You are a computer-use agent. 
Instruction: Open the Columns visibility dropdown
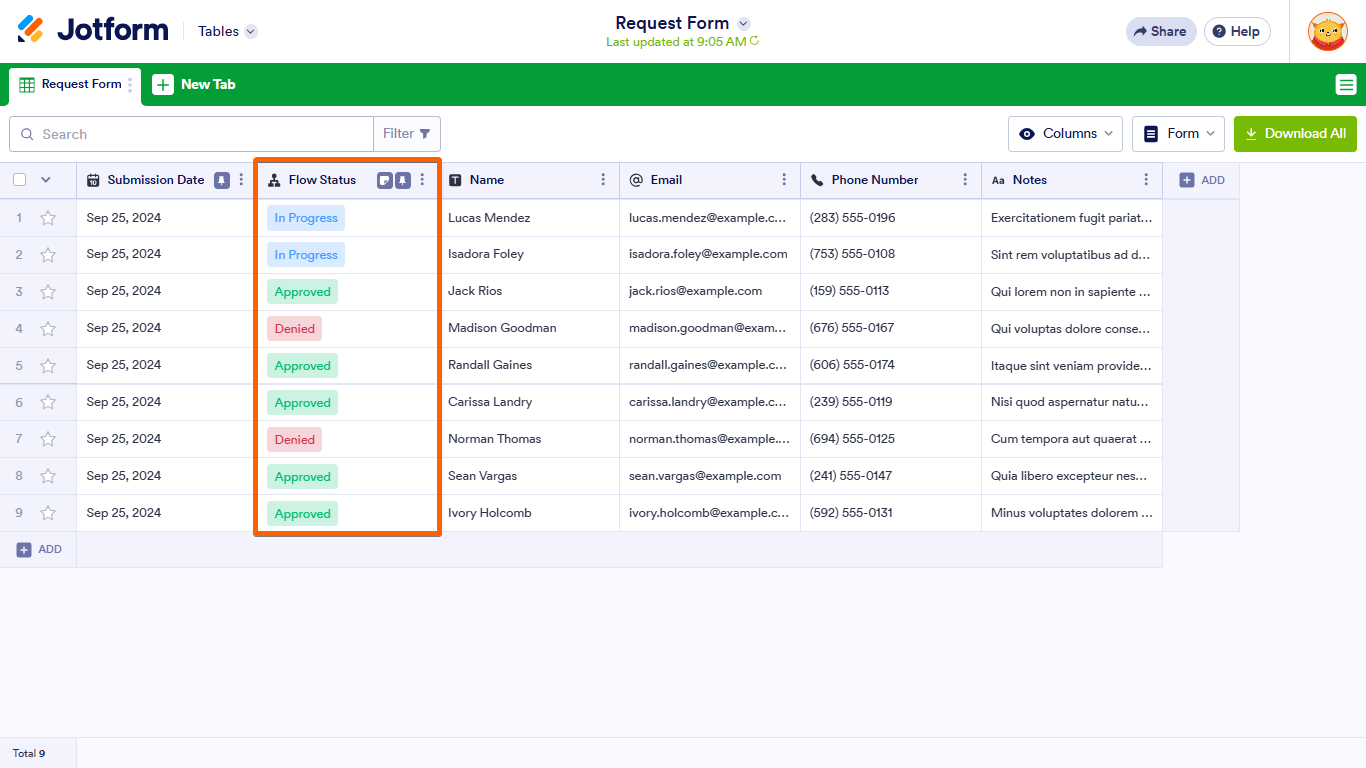point(1065,134)
